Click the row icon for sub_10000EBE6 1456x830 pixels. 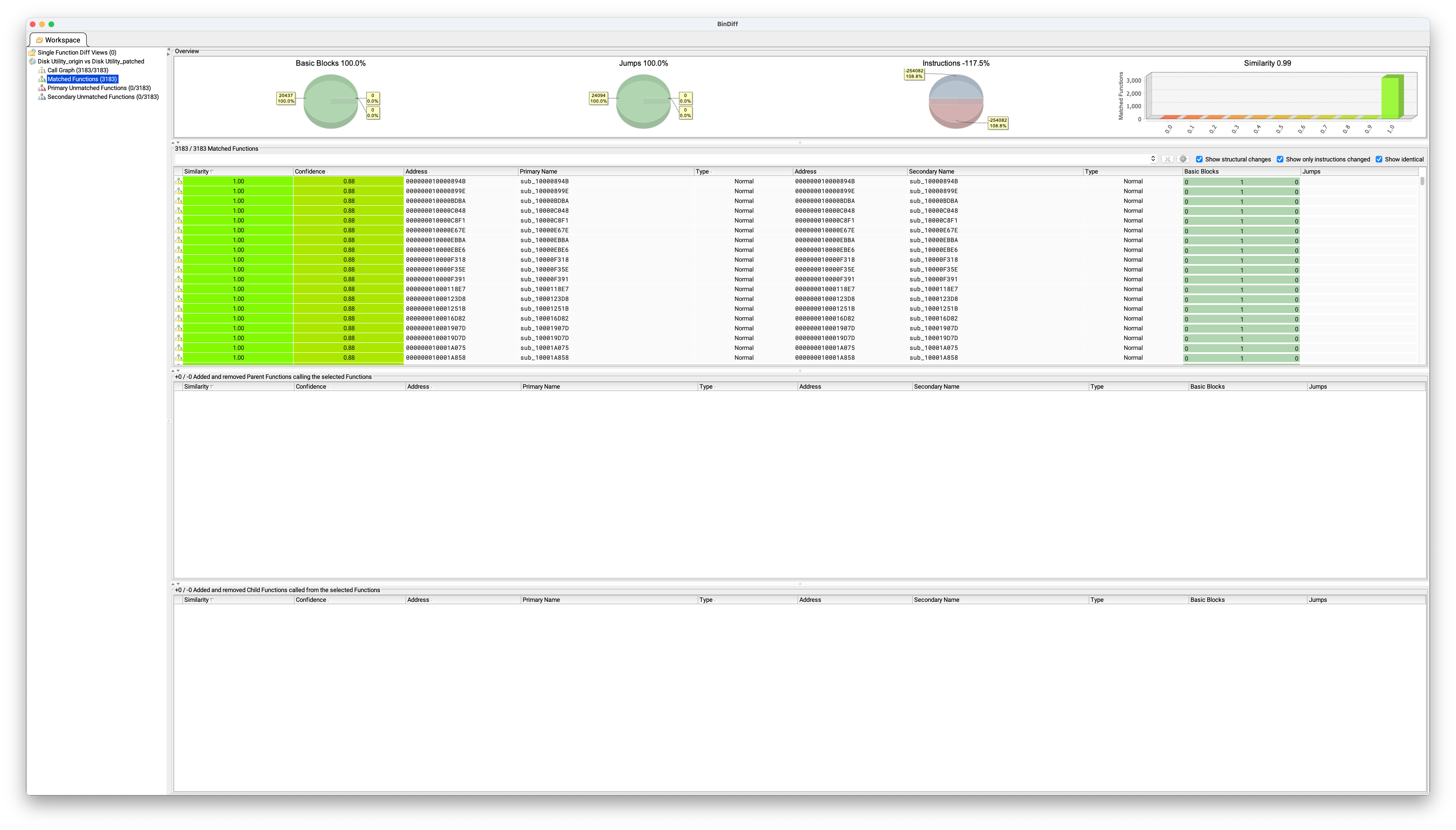[x=179, y=250]
